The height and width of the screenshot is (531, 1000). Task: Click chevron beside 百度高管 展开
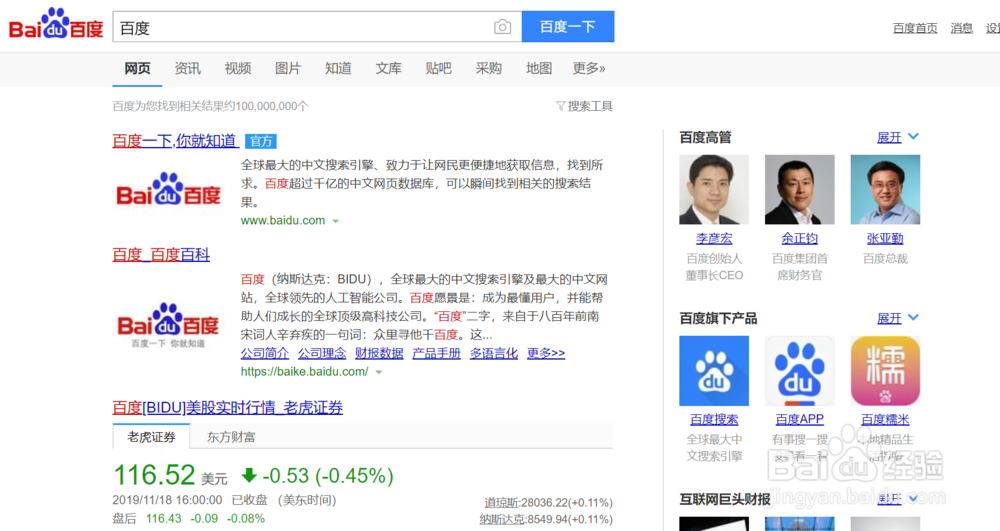tap(913, 136)
